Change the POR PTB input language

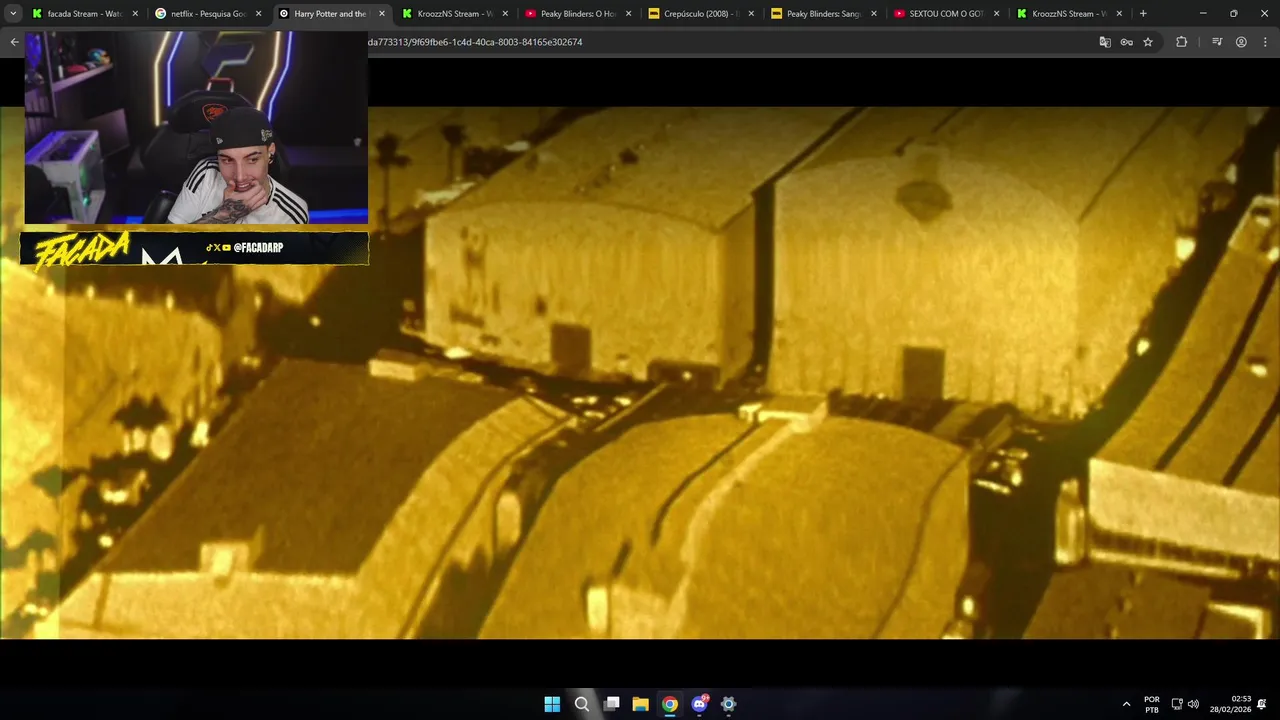coord(1152,704)
